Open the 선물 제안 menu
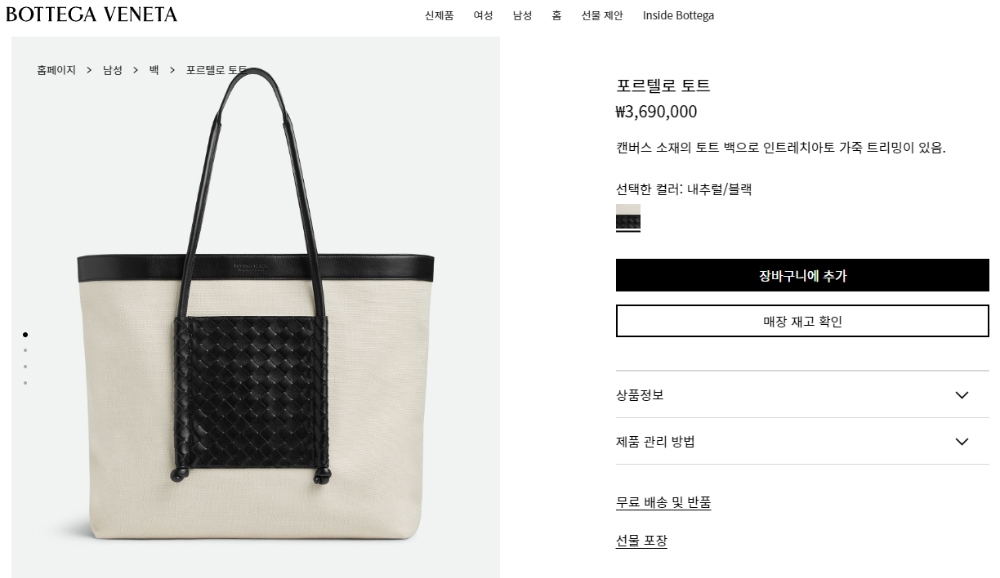 601,15
